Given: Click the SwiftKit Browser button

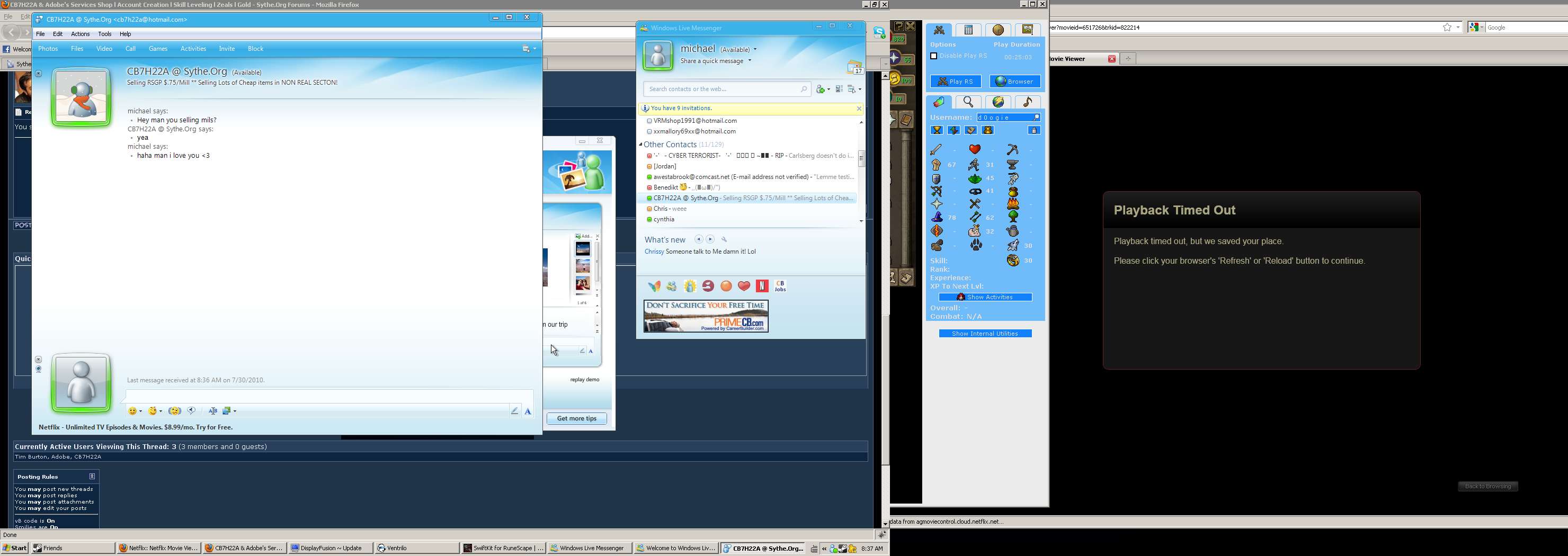Looking at the screenshot, I should point(1014,82).
